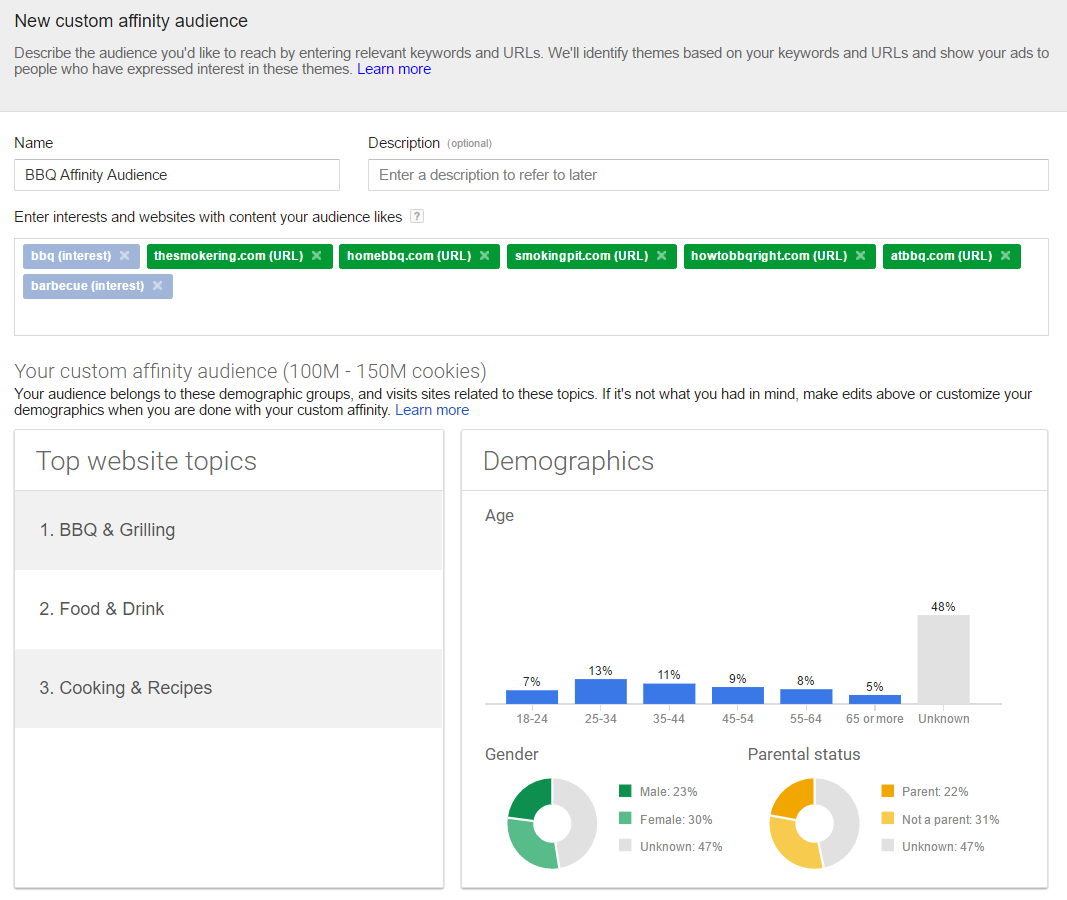1067x900 pixels.
Task: Click the Female: 30% legend label
Action: [676, 820]
